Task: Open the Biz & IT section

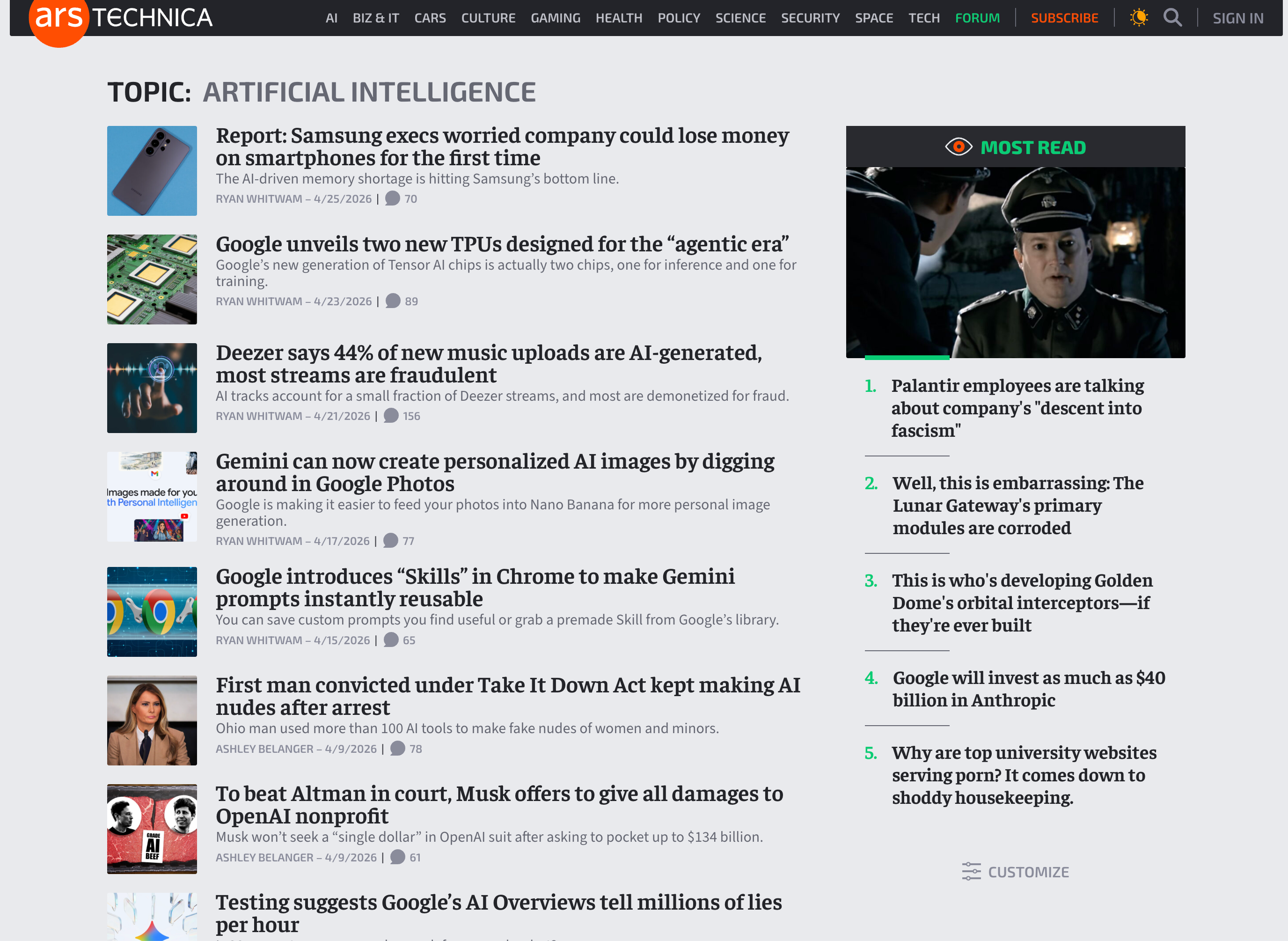Action: coord(376,18)
